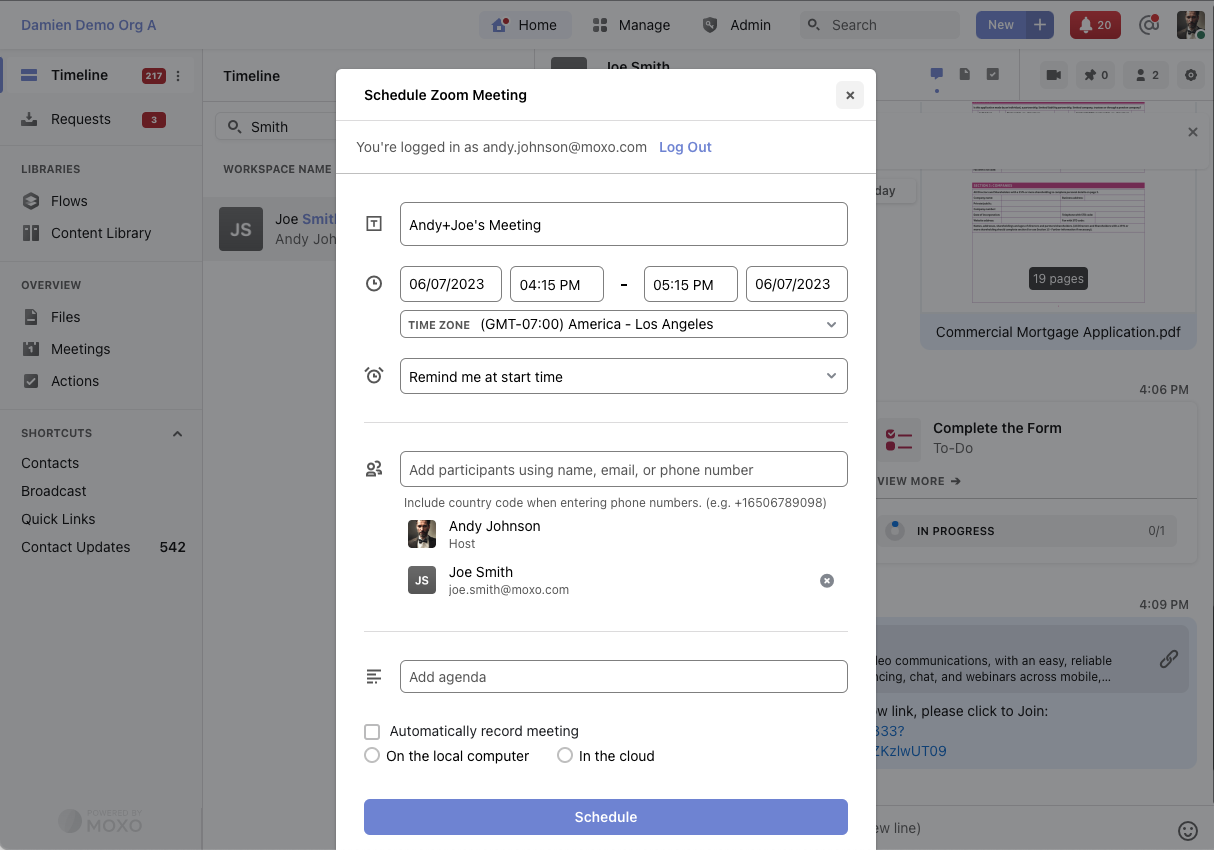Screen dimensions: 1214x850
Task: Open Contacts shortcut
Action: coord(50,463)
